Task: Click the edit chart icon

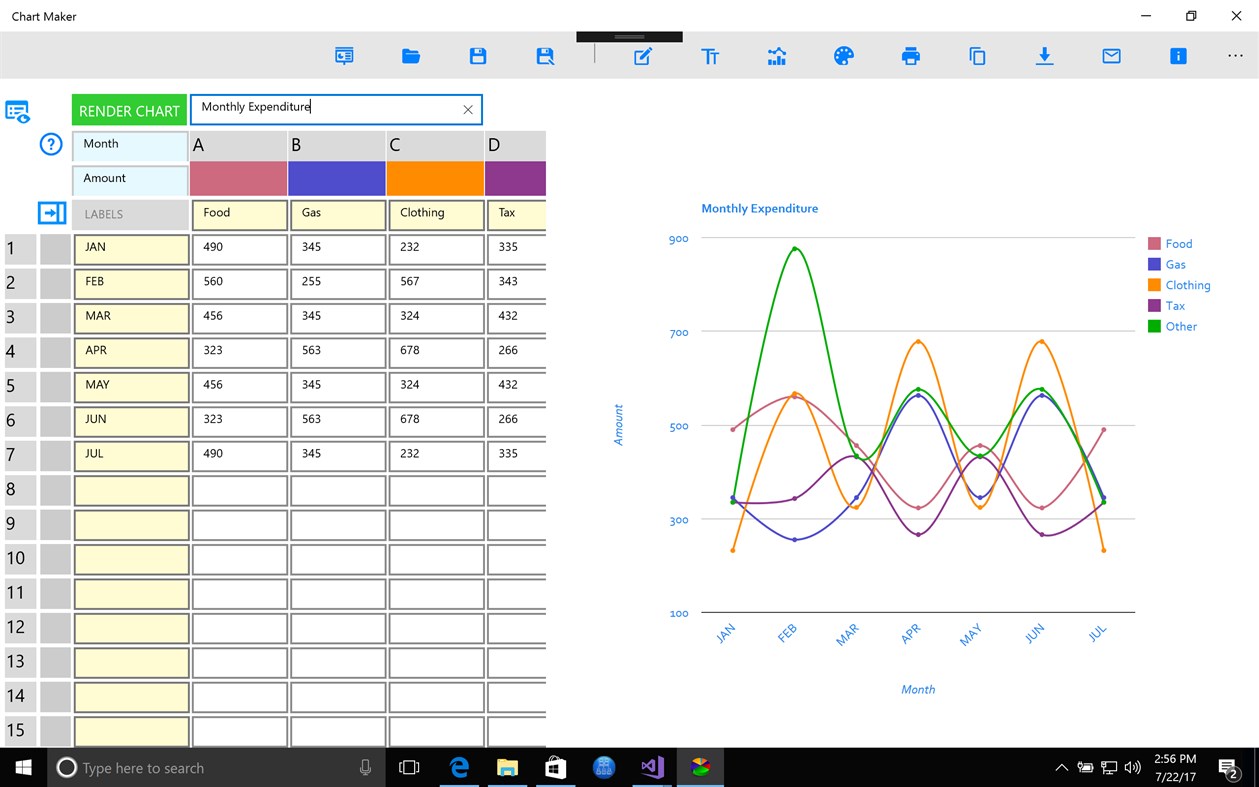Action: (x=643, y=57)
